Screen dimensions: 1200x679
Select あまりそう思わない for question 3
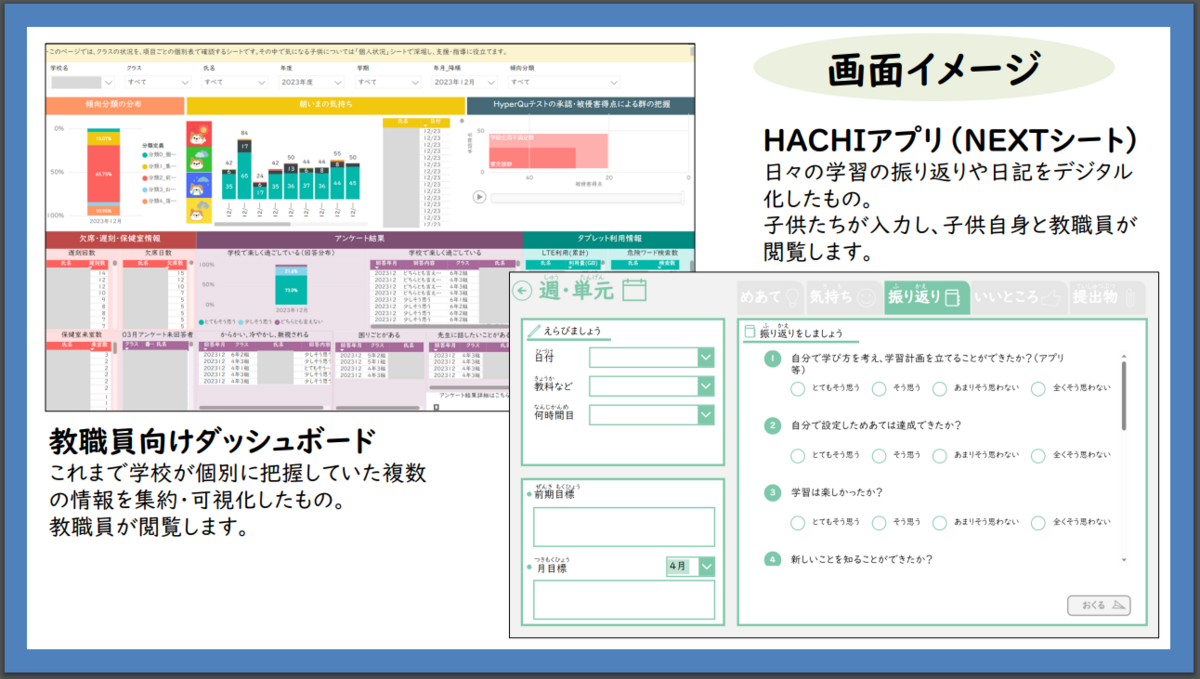click(939, 522)
